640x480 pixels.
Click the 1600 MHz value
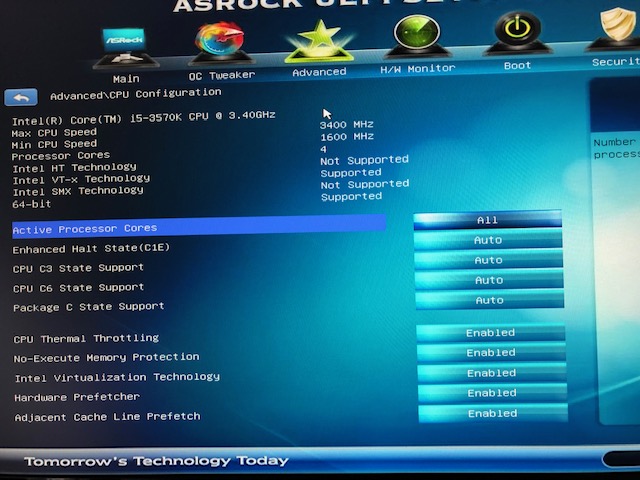pyautogui.click(x=347, y=136)
